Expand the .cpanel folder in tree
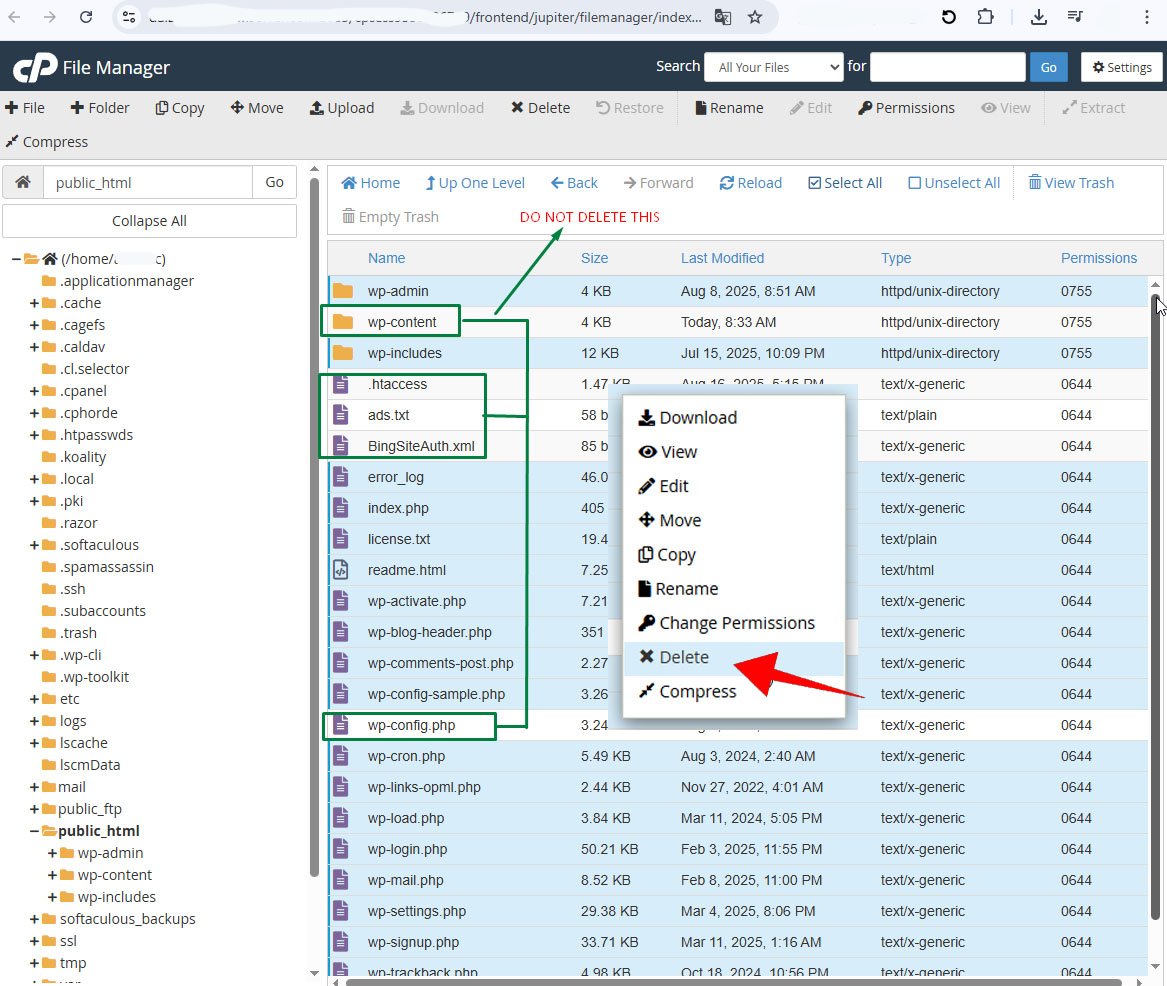 coord(34,391)
